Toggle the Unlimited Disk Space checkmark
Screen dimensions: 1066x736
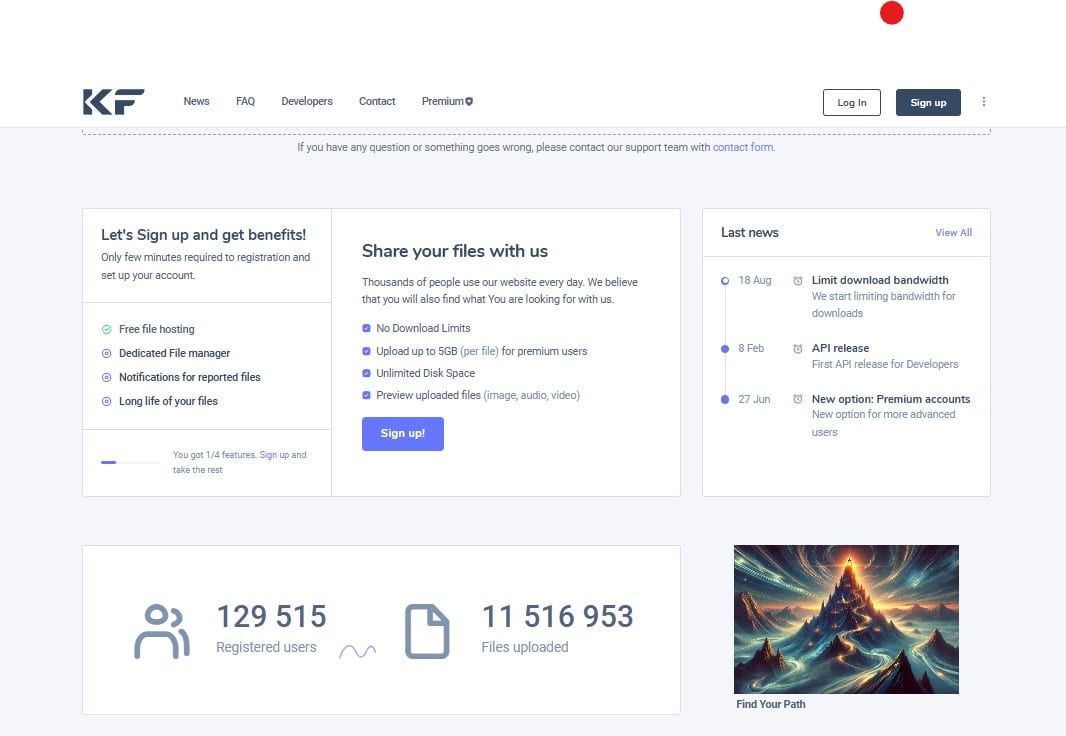[x=366, y=372]
